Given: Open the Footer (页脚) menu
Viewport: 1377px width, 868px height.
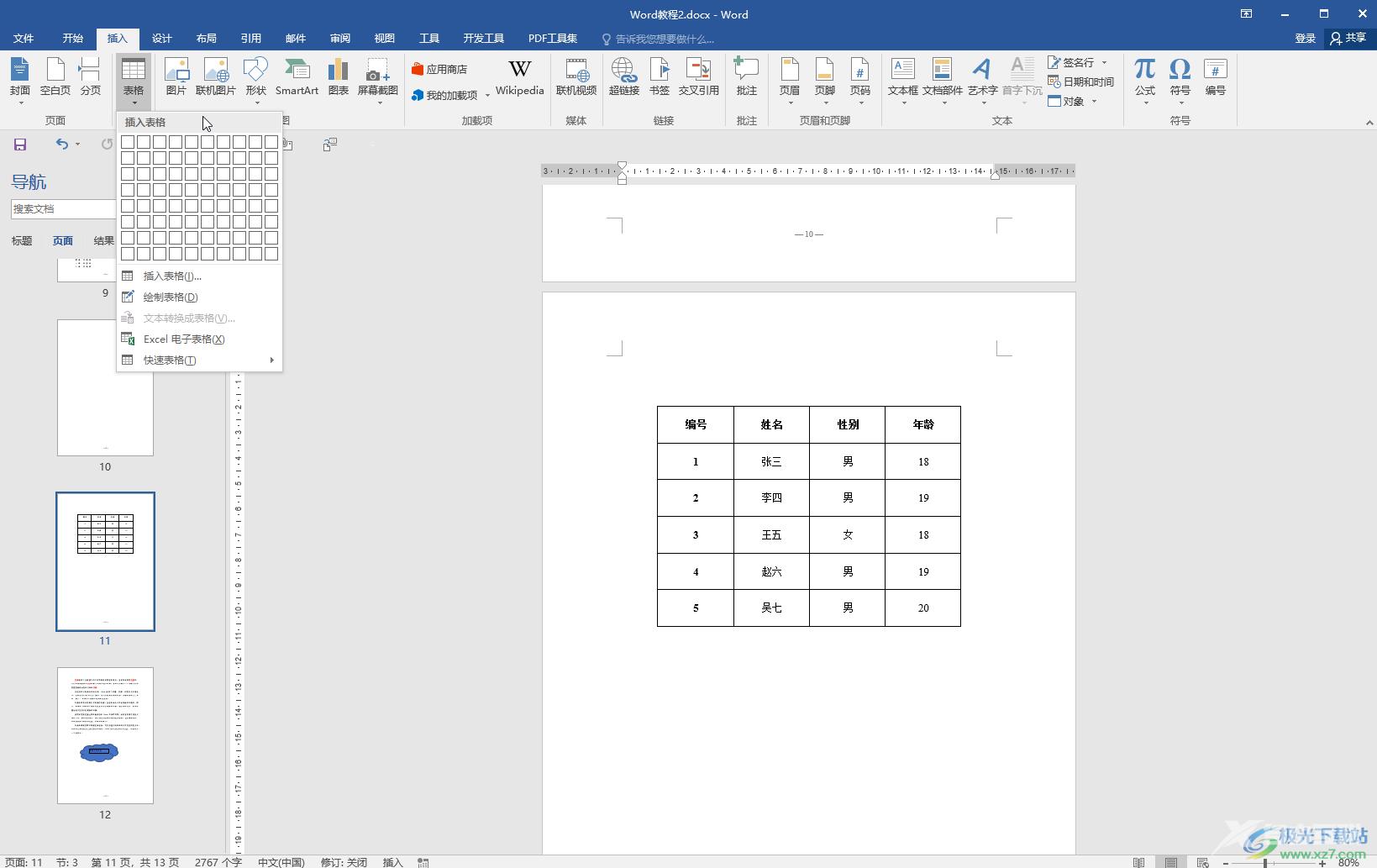Looking at the screenshot, I should tap(825, 81).
